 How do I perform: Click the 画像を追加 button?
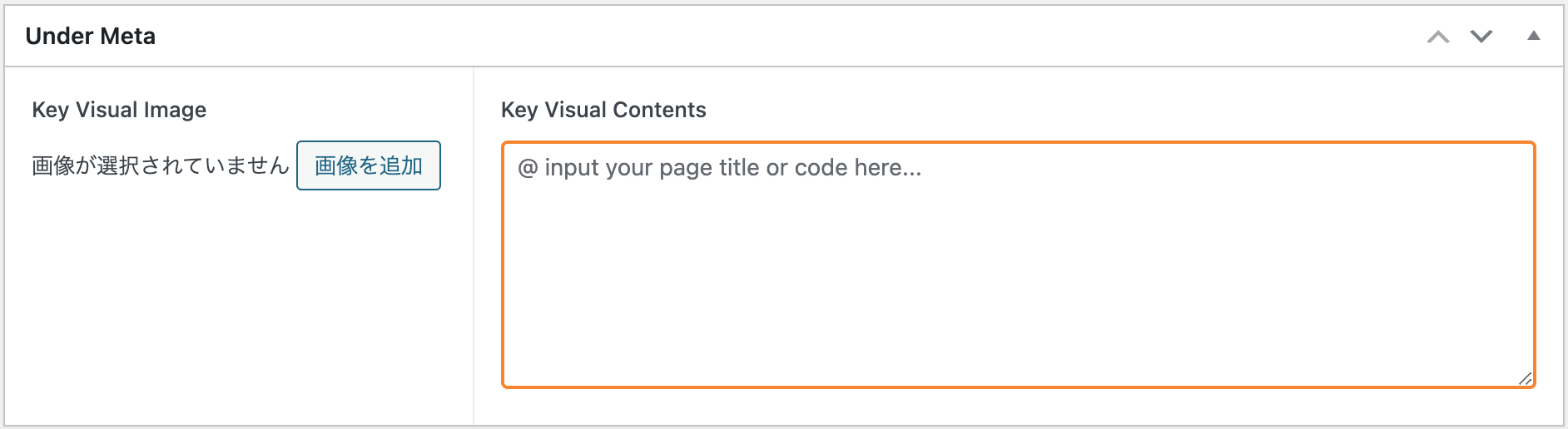pos(369,165)
